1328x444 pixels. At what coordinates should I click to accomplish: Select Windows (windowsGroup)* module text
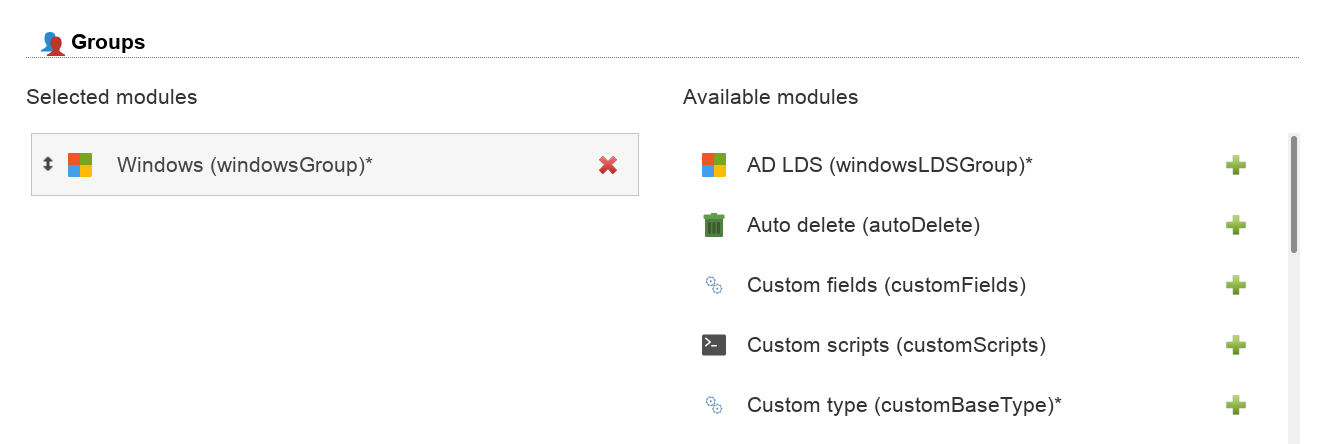coord(244,165)
